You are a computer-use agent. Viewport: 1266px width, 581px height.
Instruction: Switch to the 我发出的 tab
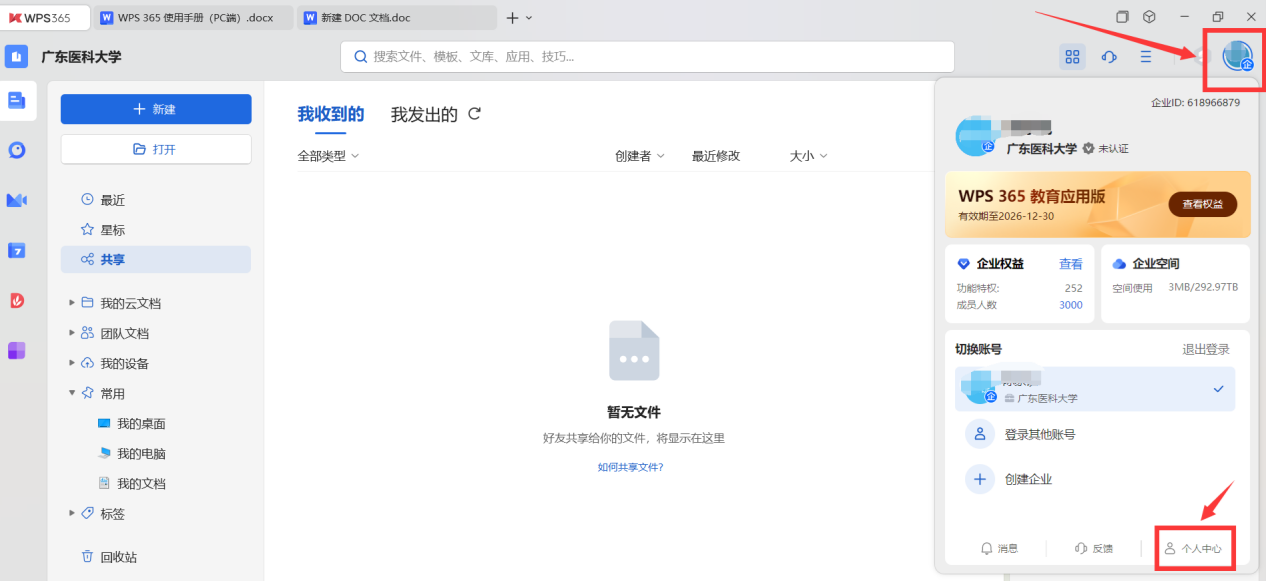click(424, 115)
